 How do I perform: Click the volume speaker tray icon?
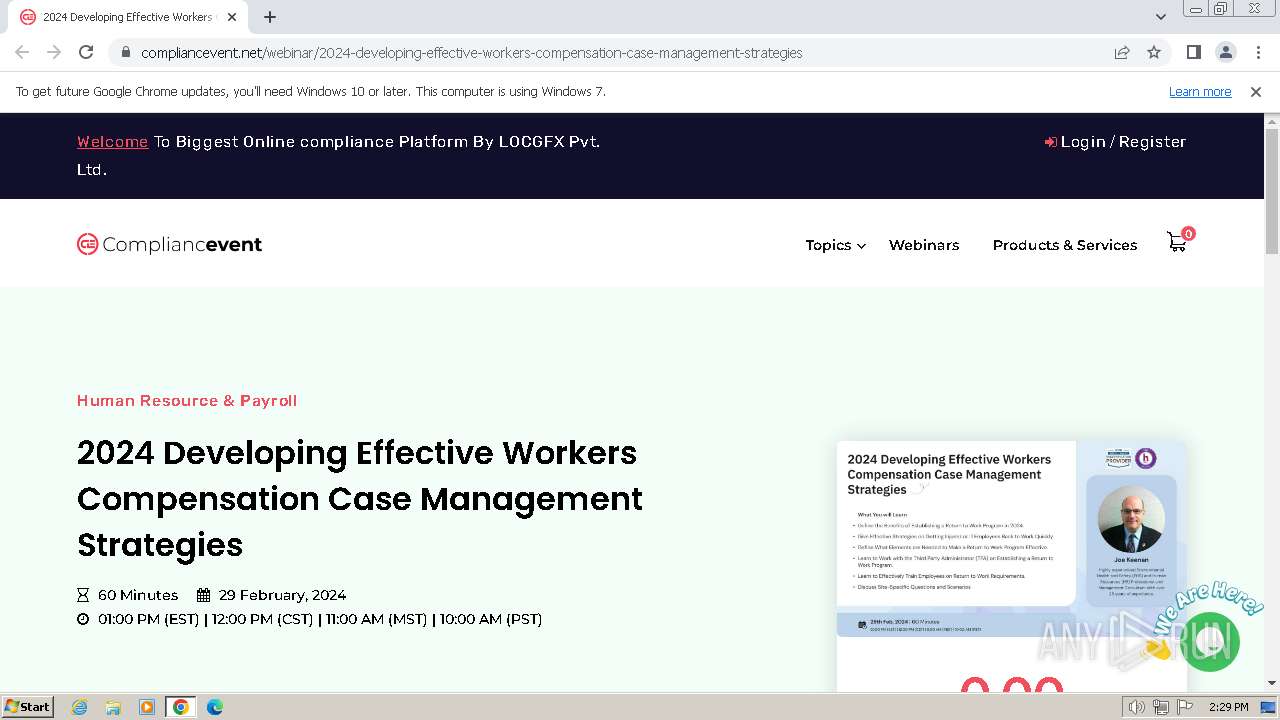(x=1137, y=707)
